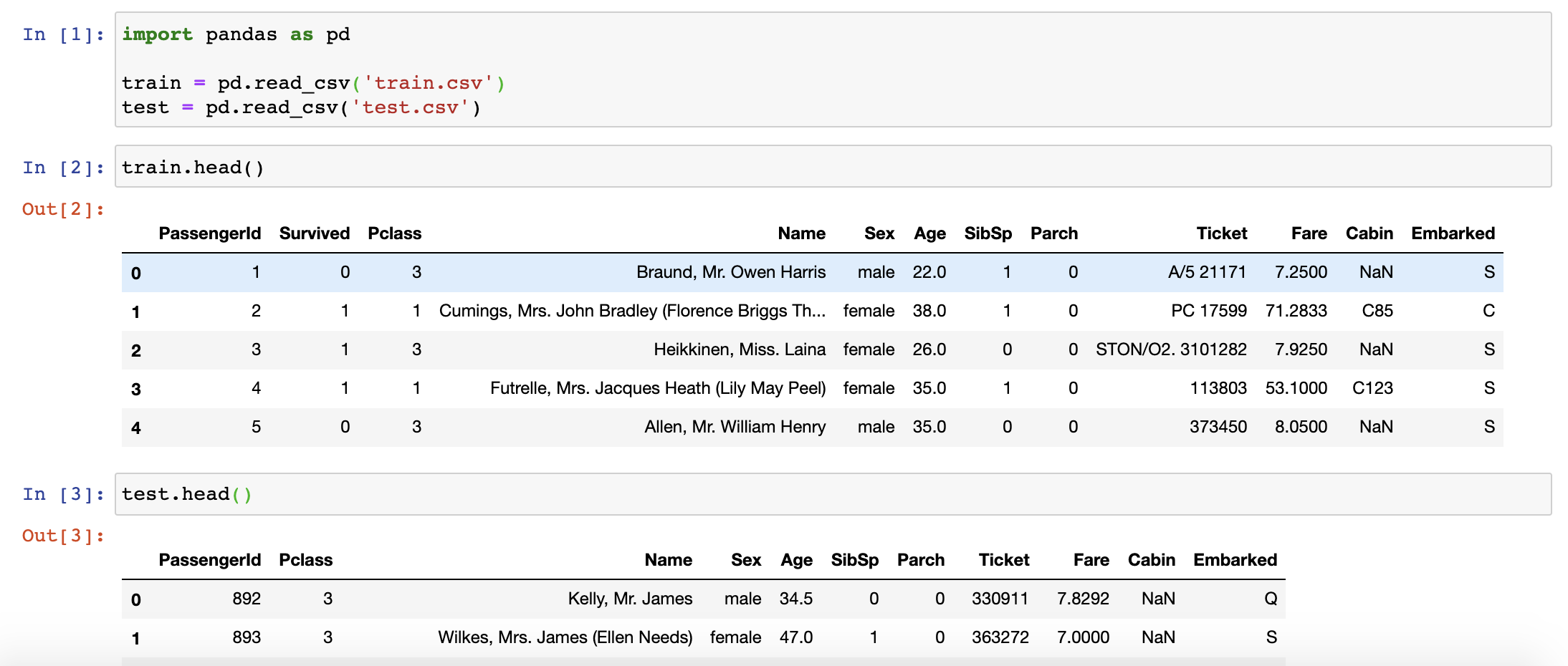The image size is (1568, 666).
Task: Click 'test.csv' string in first cell
Action: pyautogui.click(x=410, y=107)
